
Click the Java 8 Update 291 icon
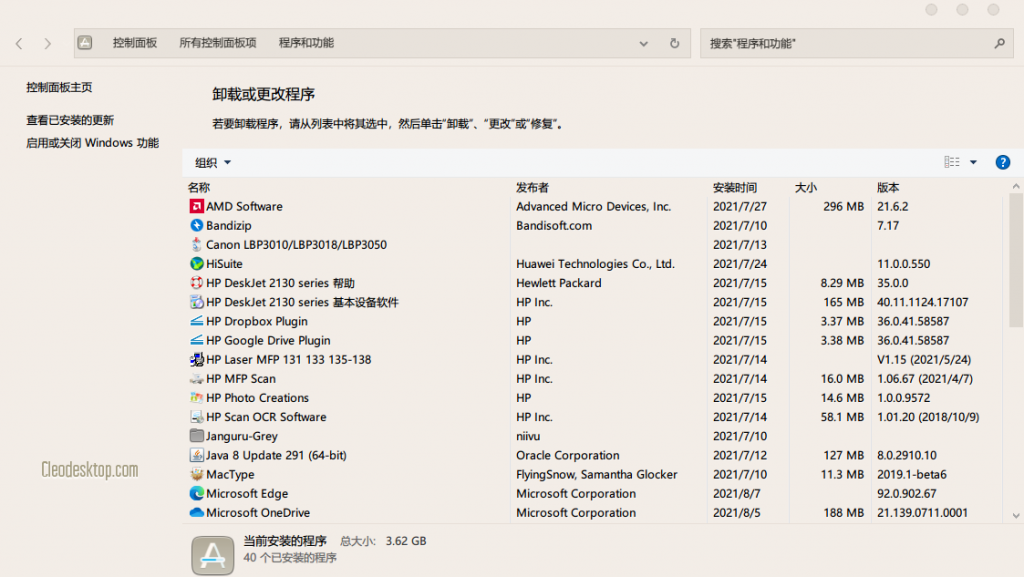(x=197, y=455)
